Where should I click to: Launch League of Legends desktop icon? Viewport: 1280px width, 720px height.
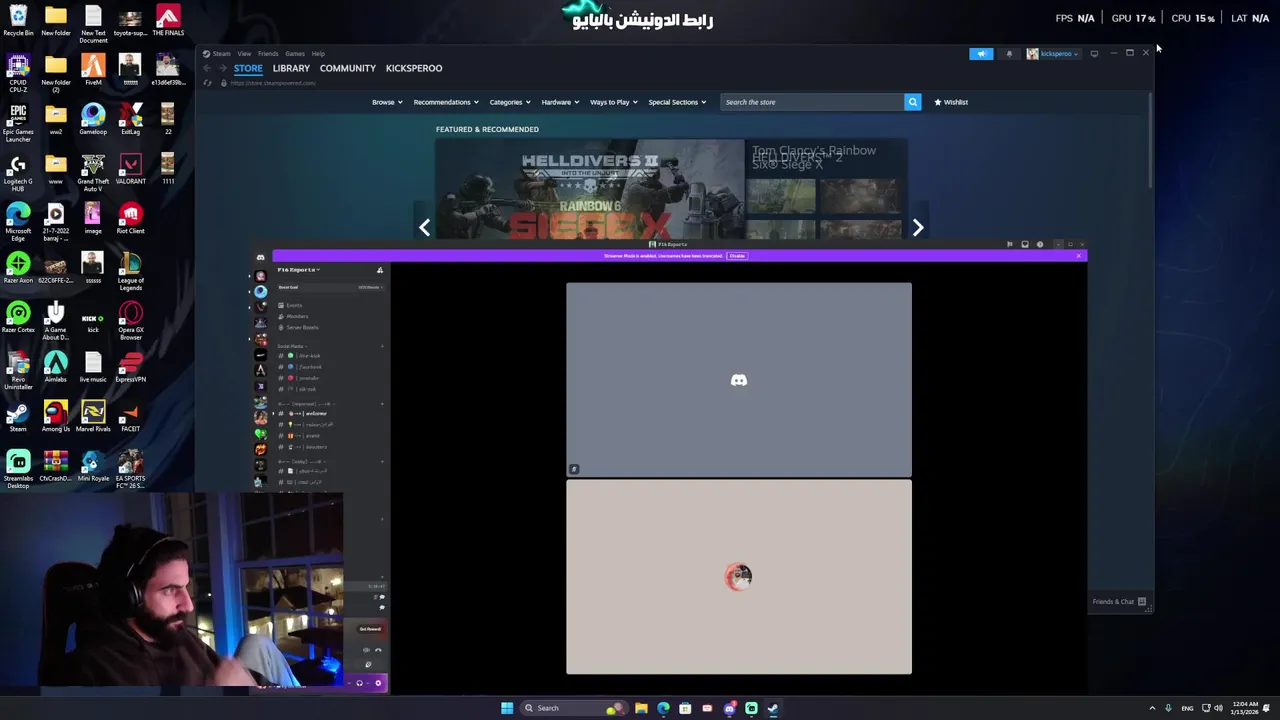tap(130, 272)
